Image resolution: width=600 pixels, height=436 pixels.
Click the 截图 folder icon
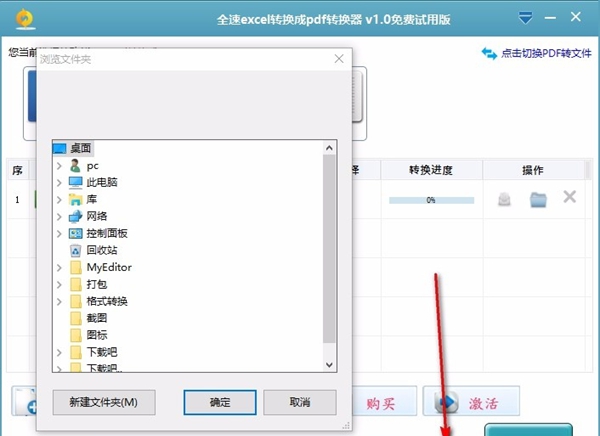[76, 318]
